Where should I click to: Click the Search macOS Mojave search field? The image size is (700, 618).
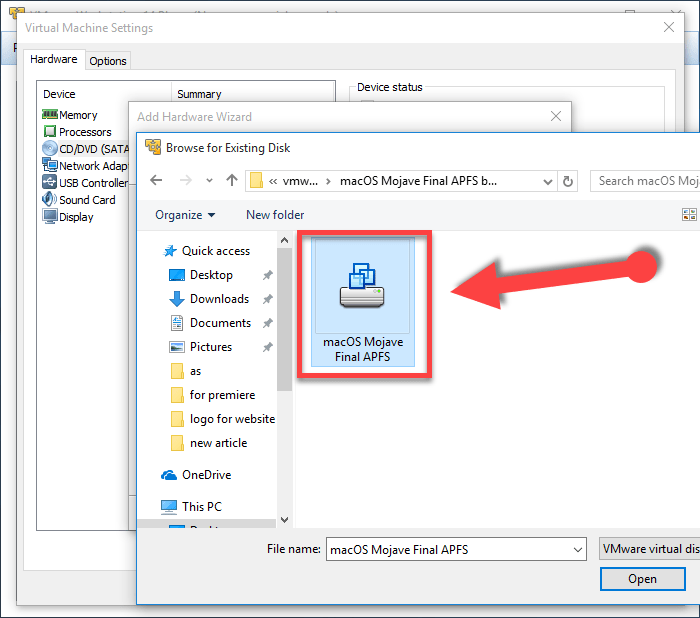click(x=646, y=181)
